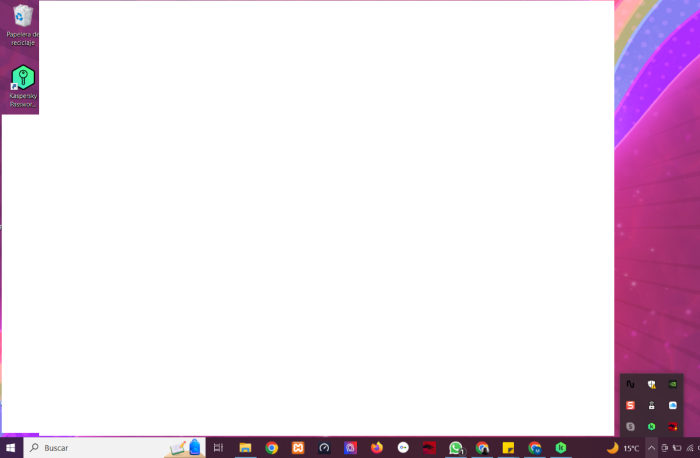The height and width of the screenshot is (458, 700).
Task: Open the search highlights illustration in Buscar box
Action: [184, 448]
